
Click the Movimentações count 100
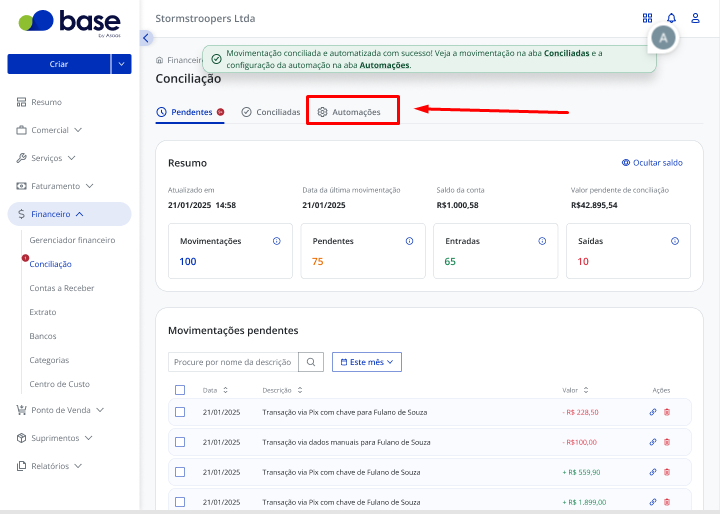[x=188, y=261]
